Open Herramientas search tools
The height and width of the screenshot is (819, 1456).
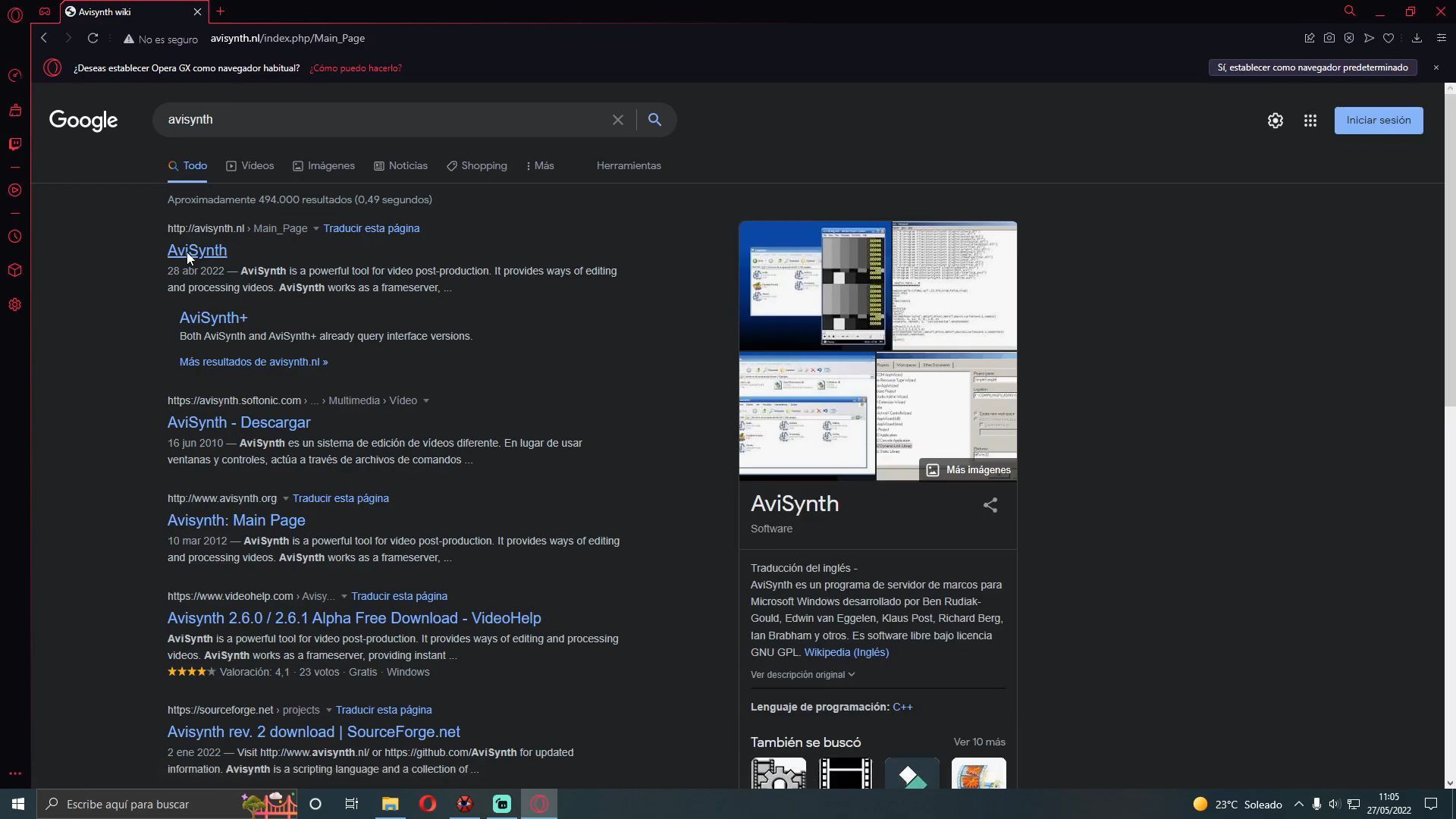pos(629,166)
